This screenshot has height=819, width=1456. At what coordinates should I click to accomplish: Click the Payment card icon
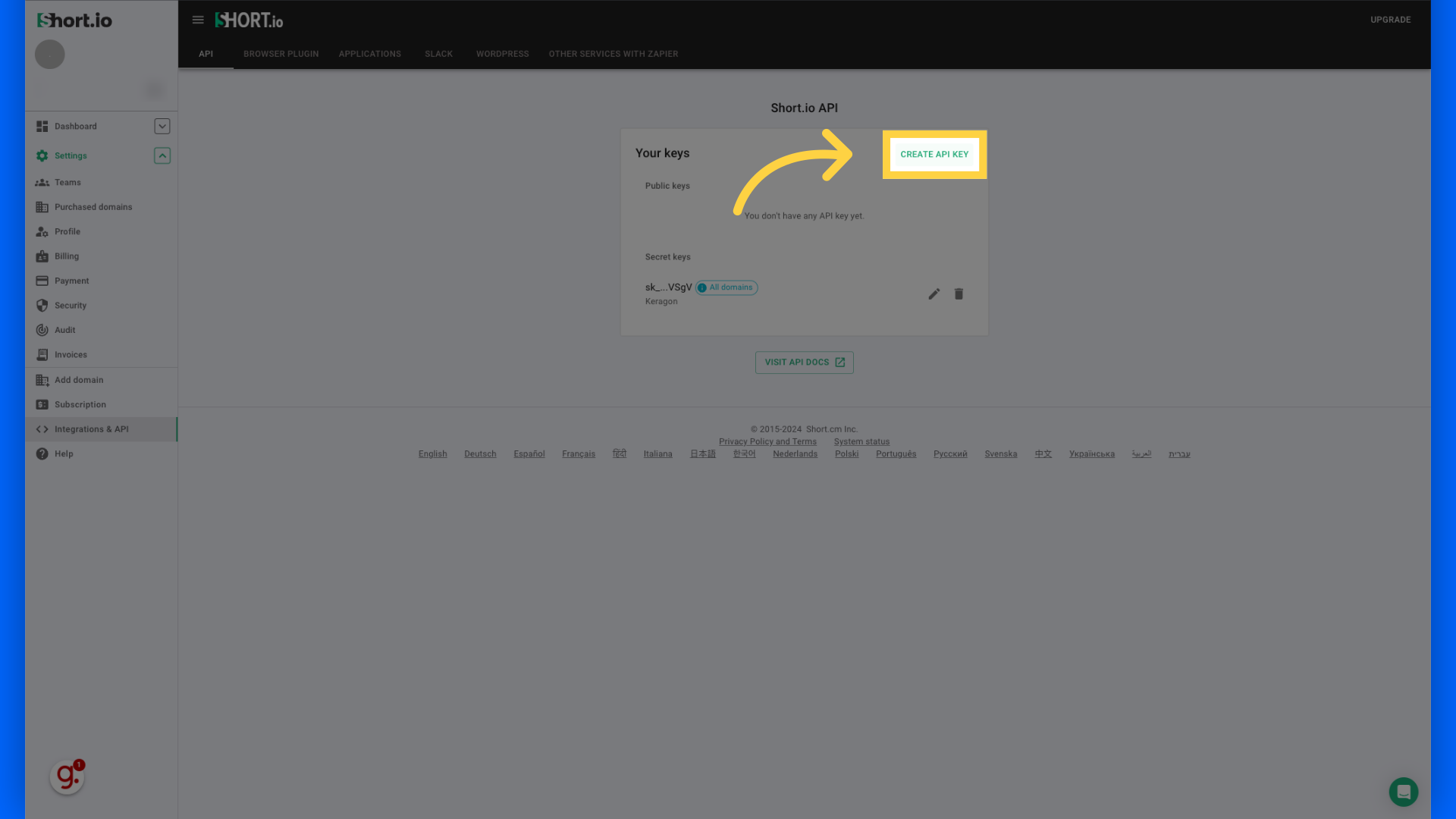[42, 281]
